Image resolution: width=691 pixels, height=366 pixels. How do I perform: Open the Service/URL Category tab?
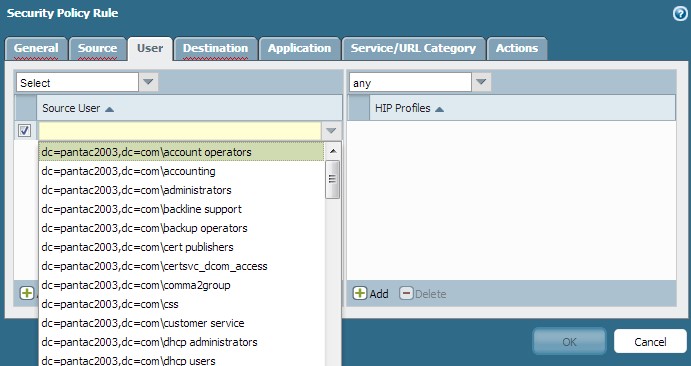(413, 48)
